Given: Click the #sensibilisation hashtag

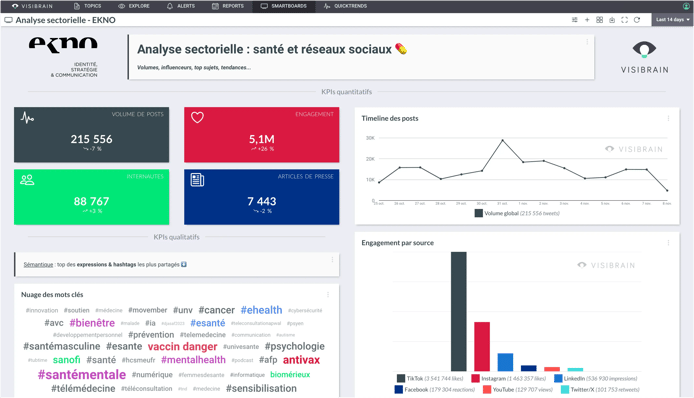Looking at the screenshot, I should coord(261,389).
